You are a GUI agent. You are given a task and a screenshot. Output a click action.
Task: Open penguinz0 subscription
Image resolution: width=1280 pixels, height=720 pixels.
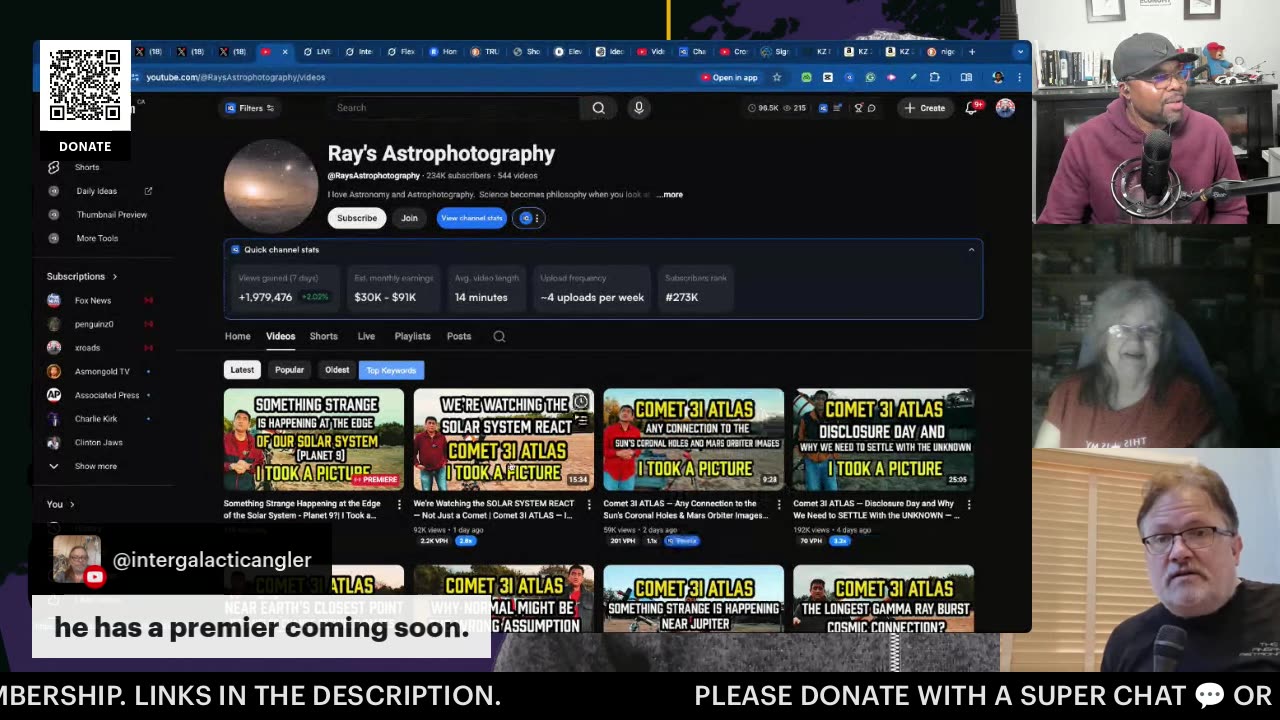[x=94, y=324]
